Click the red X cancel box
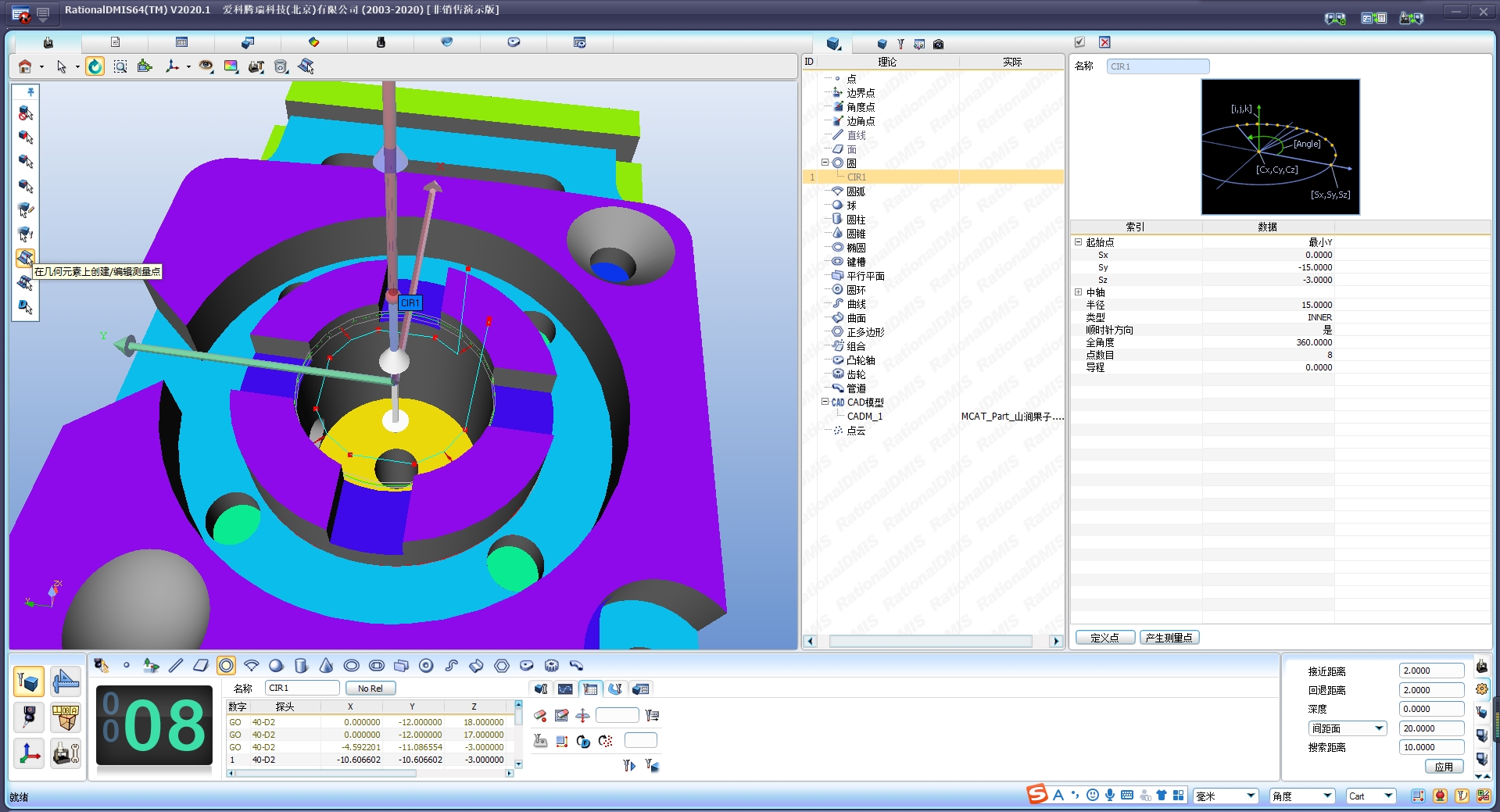Viewport: 1500px width, 812px height. [1104, 42]
